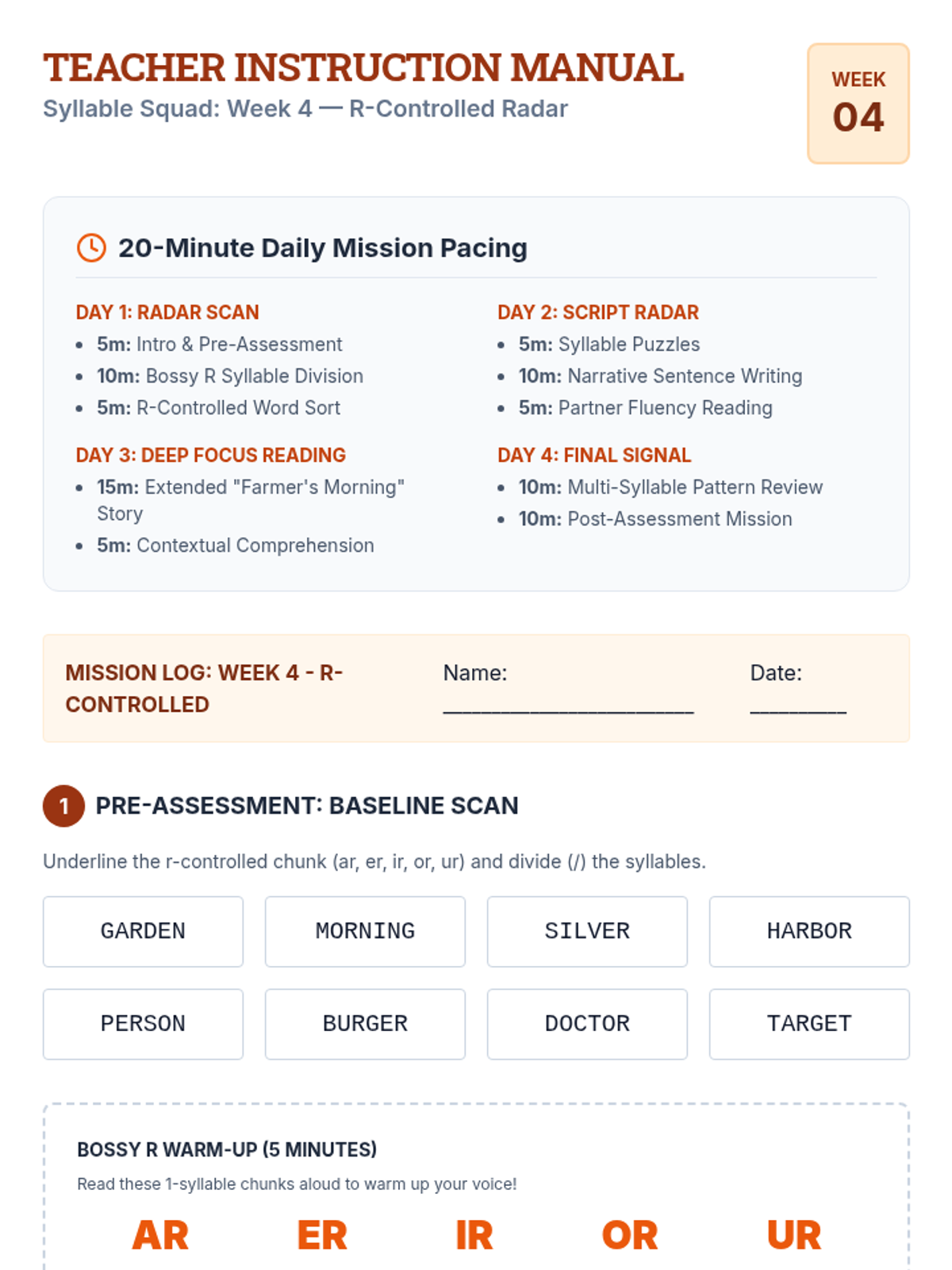Click the Week 04 badge

(858, 104)
